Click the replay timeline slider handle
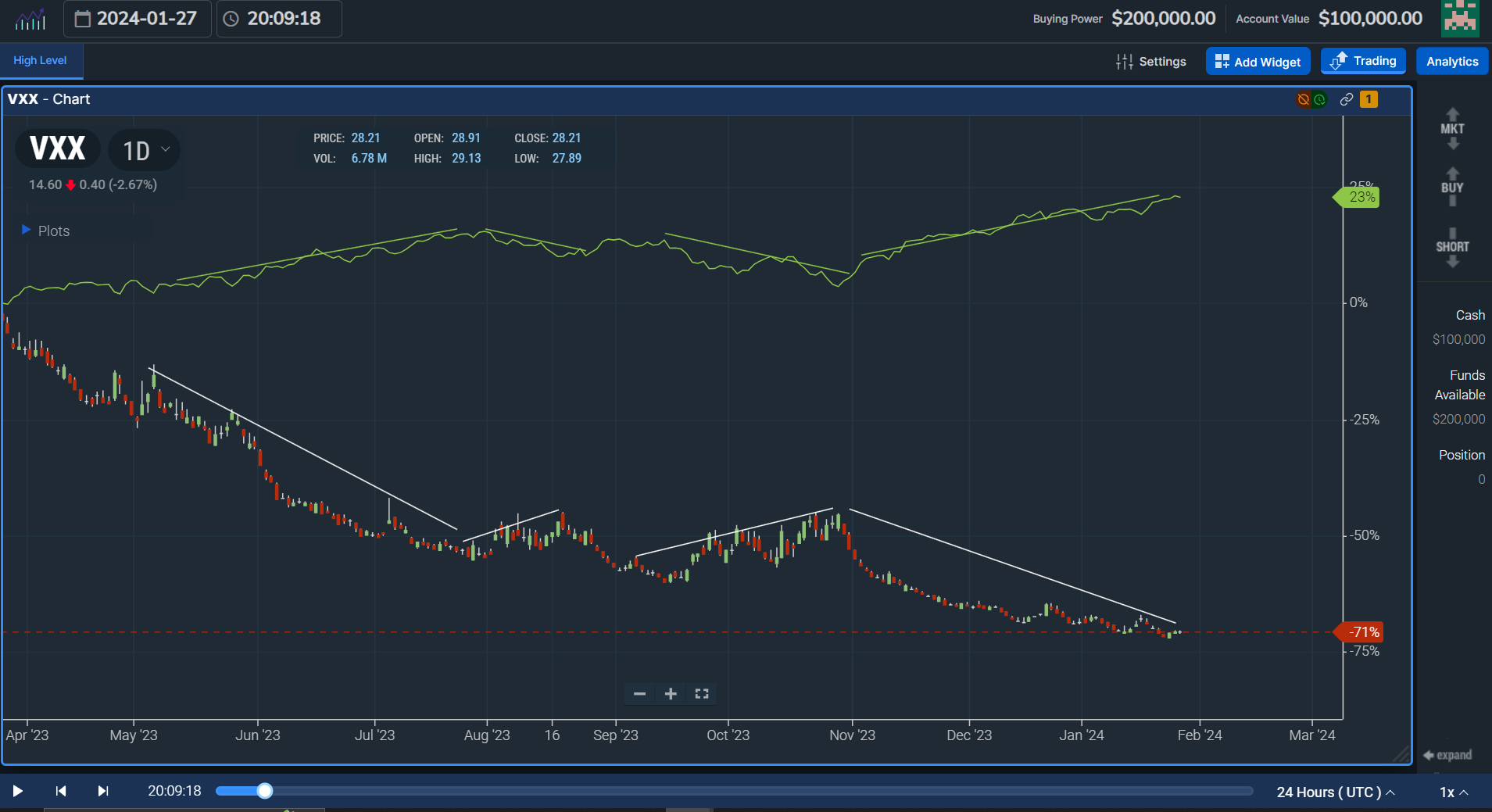 coord(266,791)
